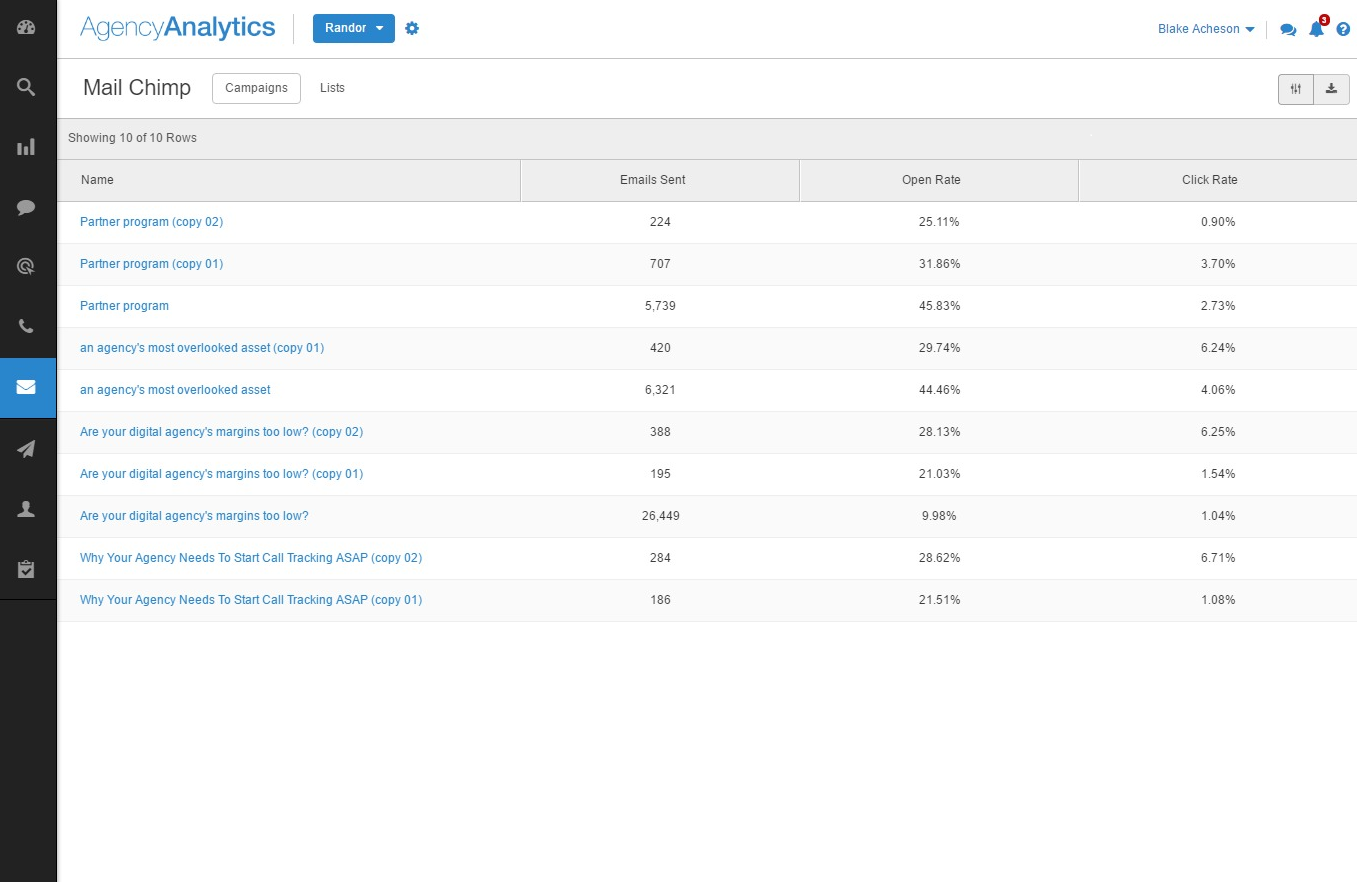Switch to the Lists tab

coord(332,87)
